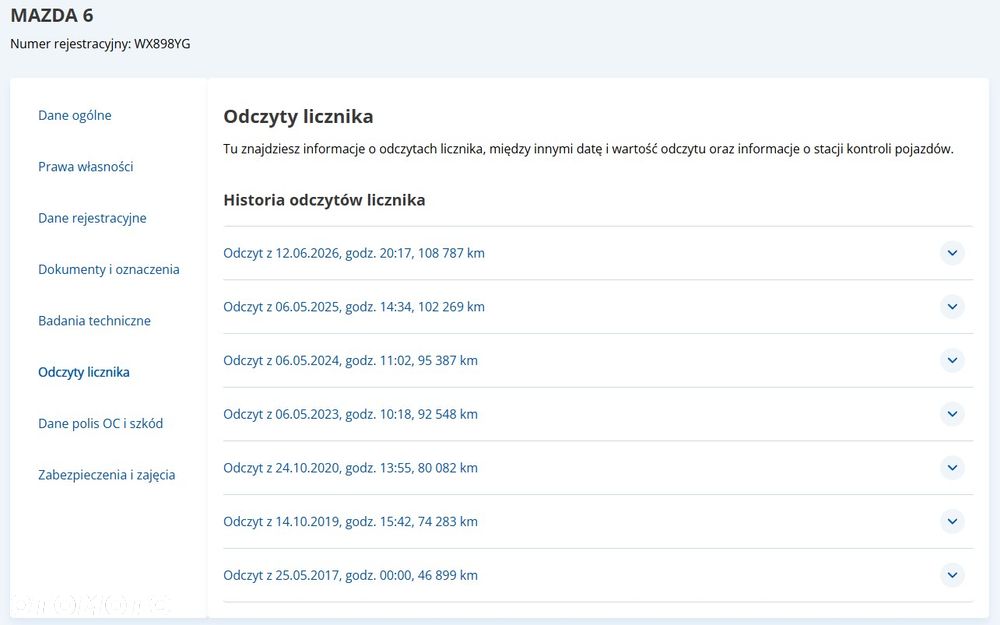Click the description paragraph starting with Tu znajdziesz

[x=588, y=149]
